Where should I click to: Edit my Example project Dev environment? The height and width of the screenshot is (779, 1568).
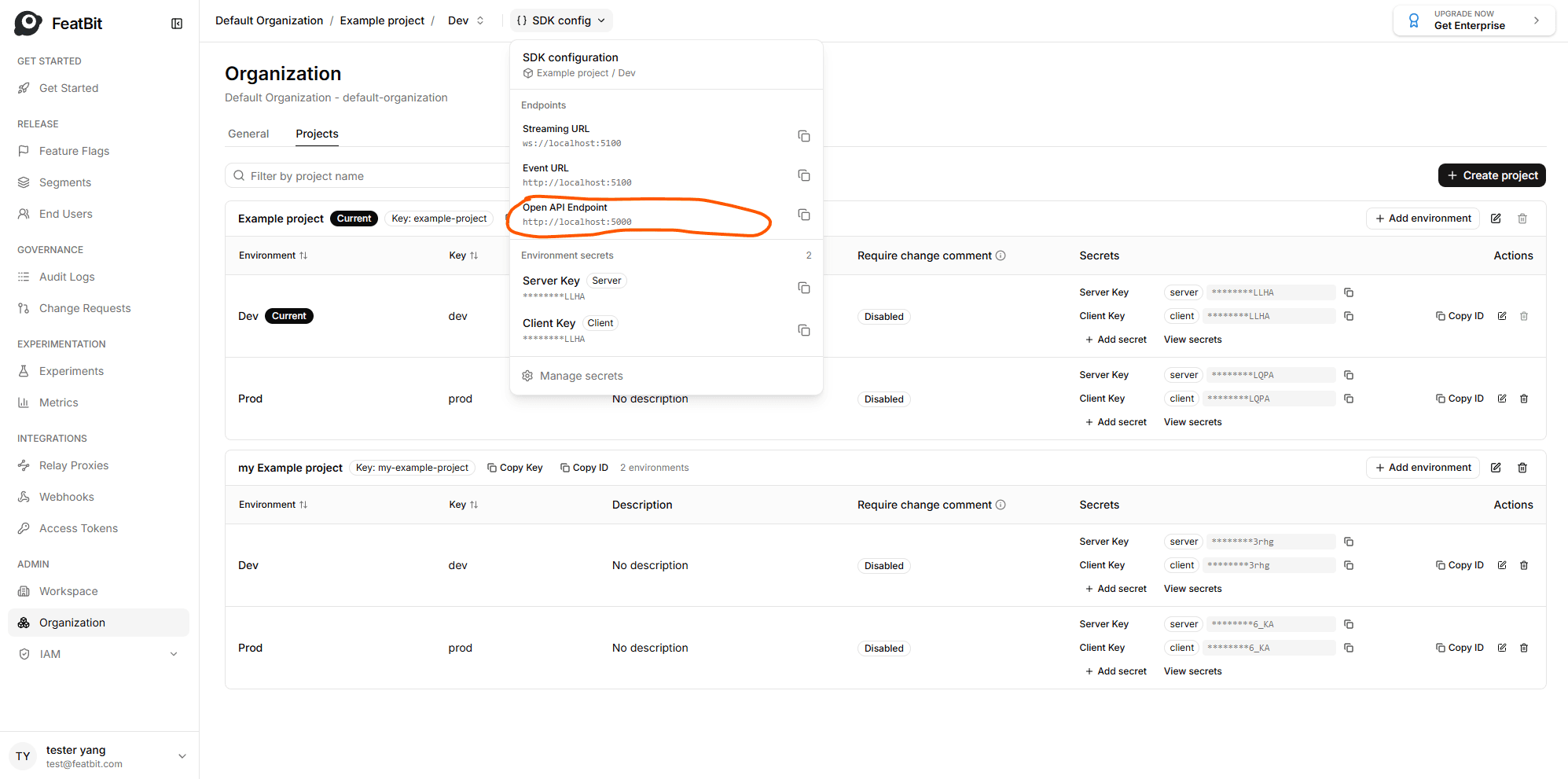pos(1502,565)
